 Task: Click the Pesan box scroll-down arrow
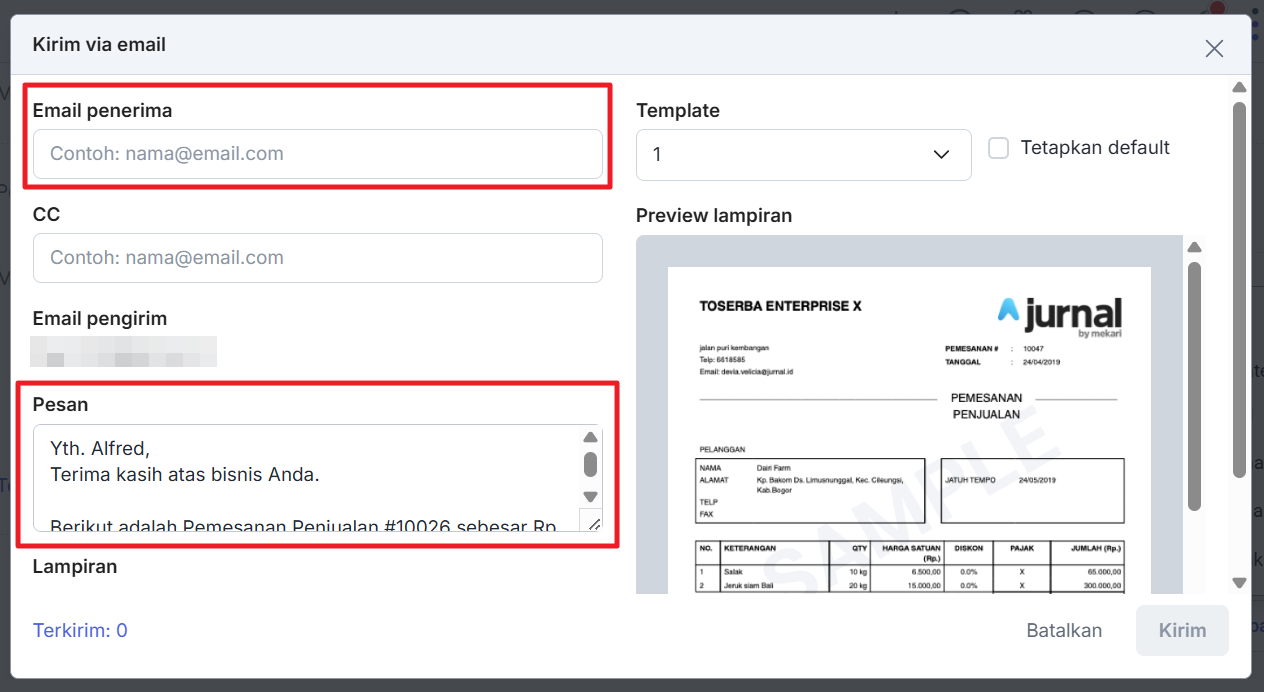tap(590, 497)
